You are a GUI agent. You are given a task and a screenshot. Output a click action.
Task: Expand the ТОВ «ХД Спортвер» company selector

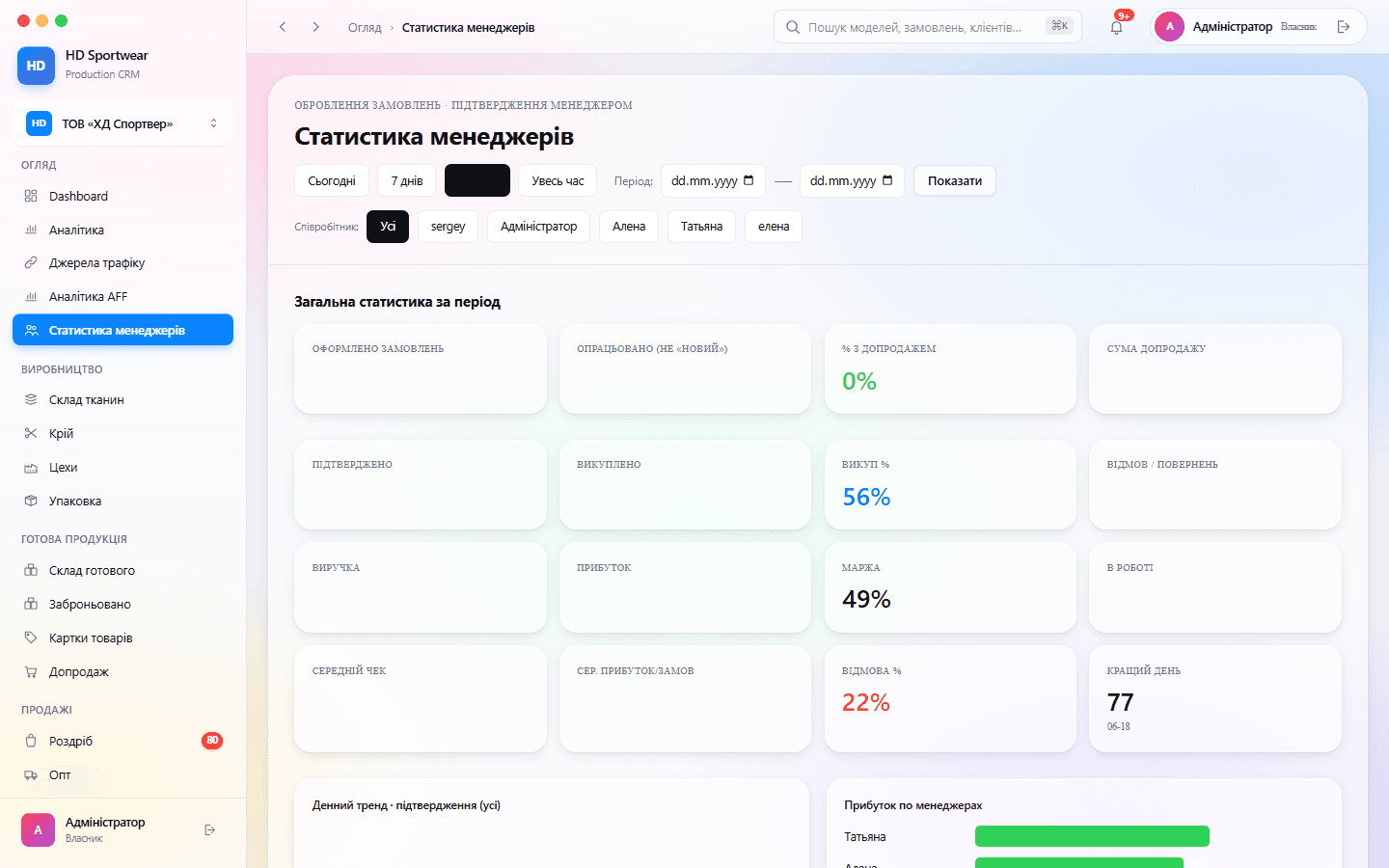[123, 123]
